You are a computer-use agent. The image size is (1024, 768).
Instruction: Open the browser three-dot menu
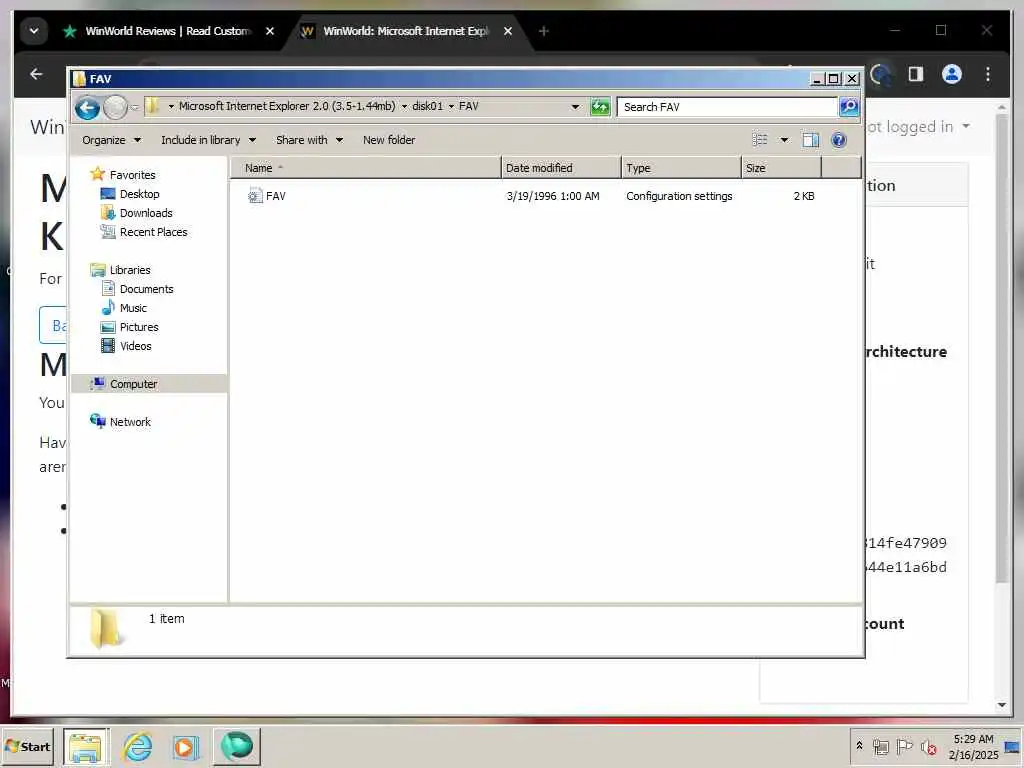pyautogui.click(x=988, y=74)
